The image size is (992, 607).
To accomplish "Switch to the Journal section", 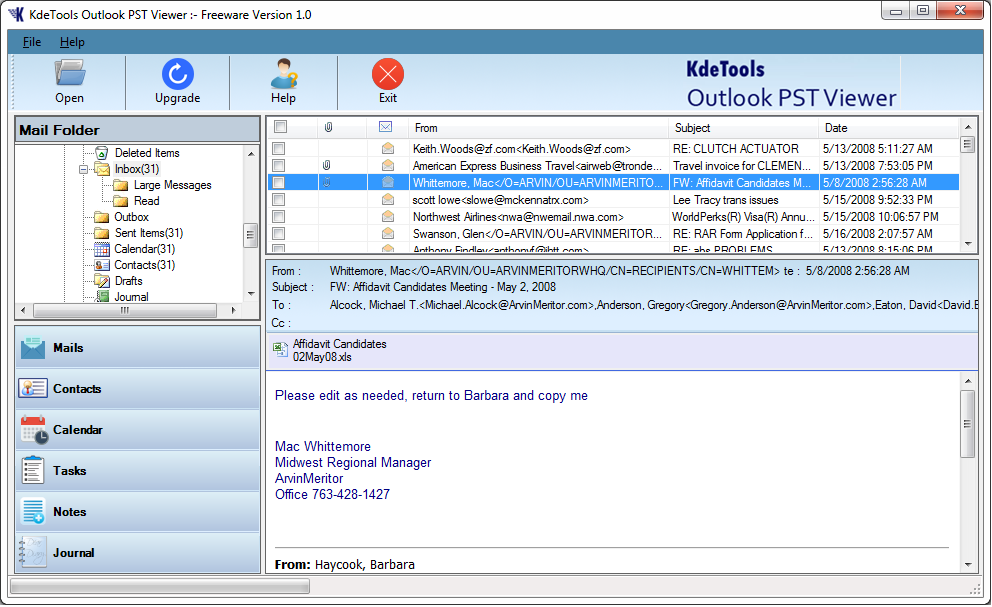I will [x=137, y=553].
